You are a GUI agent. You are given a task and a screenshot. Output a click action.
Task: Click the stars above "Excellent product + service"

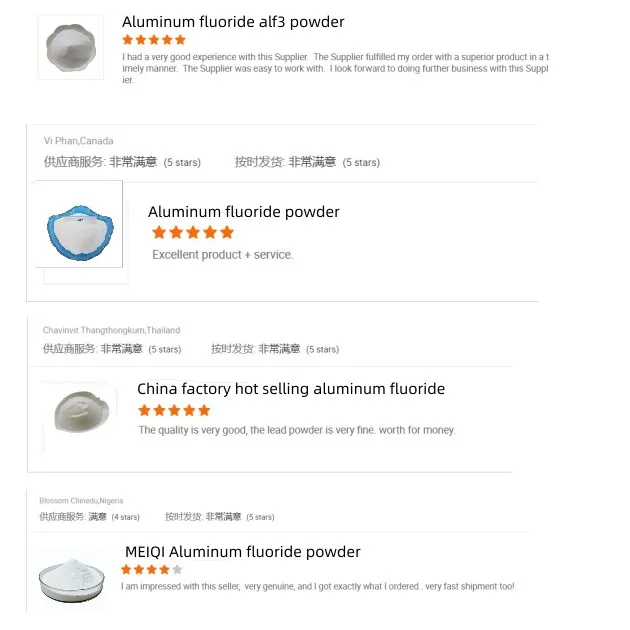click(192, 232)
